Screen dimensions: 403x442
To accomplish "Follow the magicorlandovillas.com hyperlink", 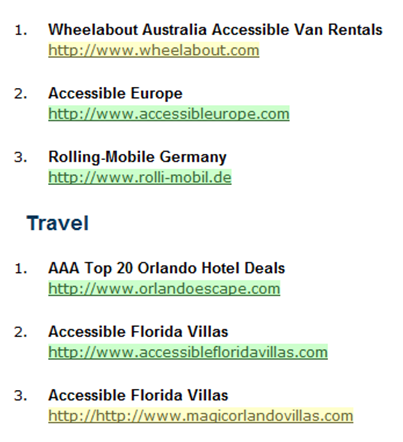I will (x=201, y=416).
